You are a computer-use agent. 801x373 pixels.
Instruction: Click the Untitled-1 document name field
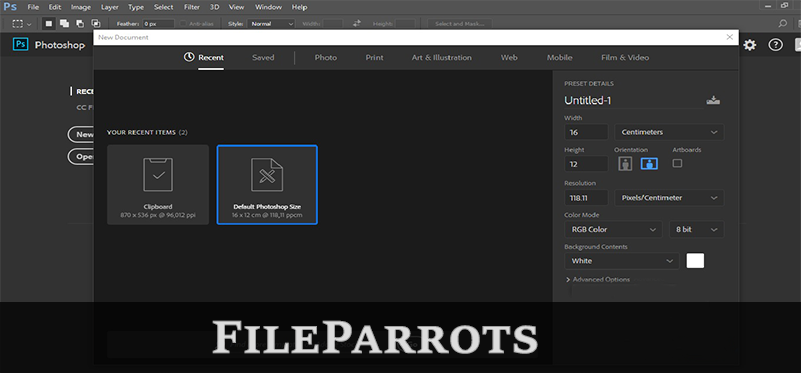633,101
